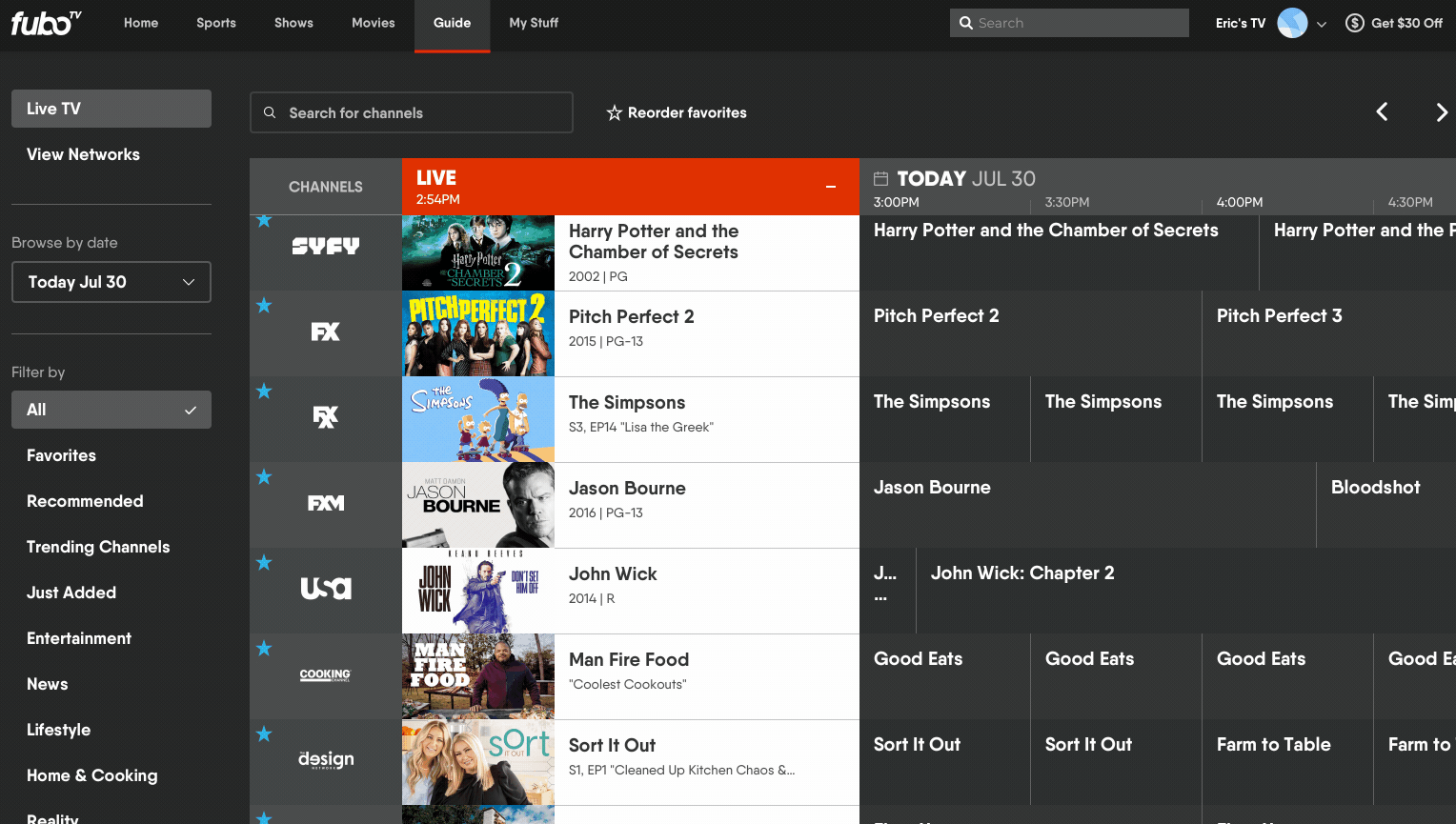Image resolution: width=1456 pixels, height=824 pixels.
Task: Select Farm to Table 4:00PM listing
Action: tap(1287, 762)
